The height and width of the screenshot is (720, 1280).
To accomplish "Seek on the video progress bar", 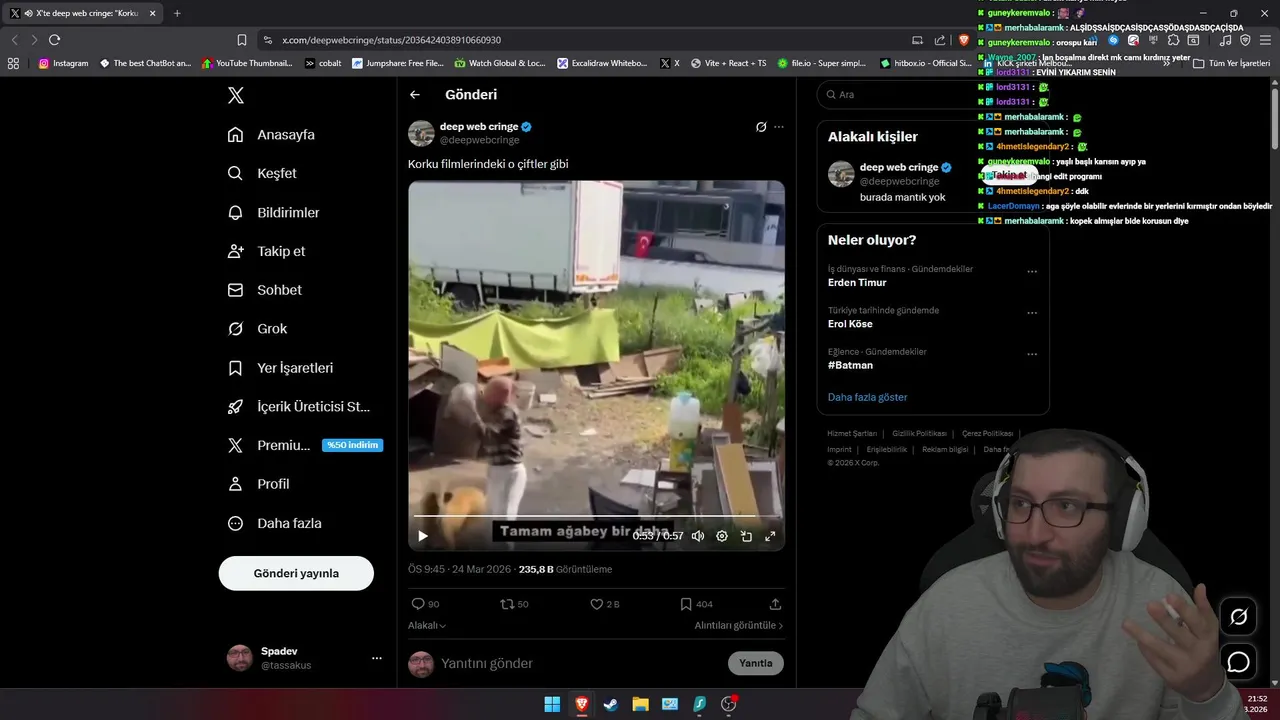I will 596,516.
